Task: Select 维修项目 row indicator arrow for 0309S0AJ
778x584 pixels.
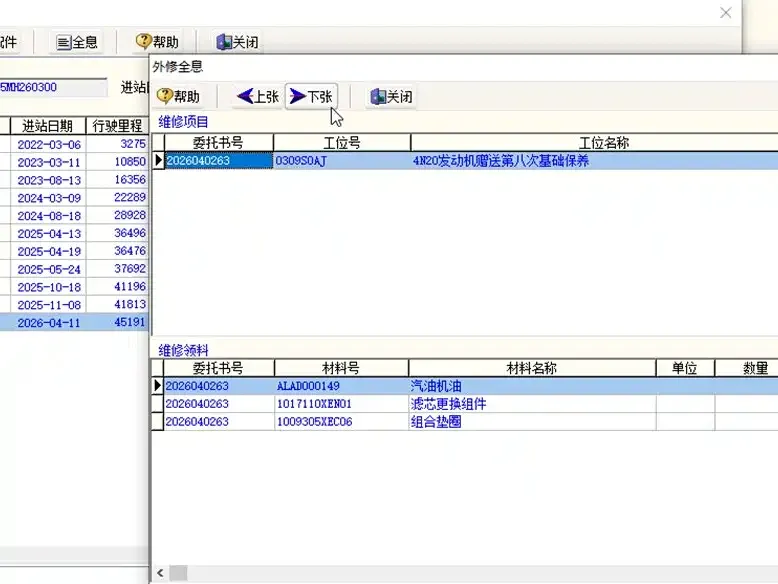Action: point(158,160)
